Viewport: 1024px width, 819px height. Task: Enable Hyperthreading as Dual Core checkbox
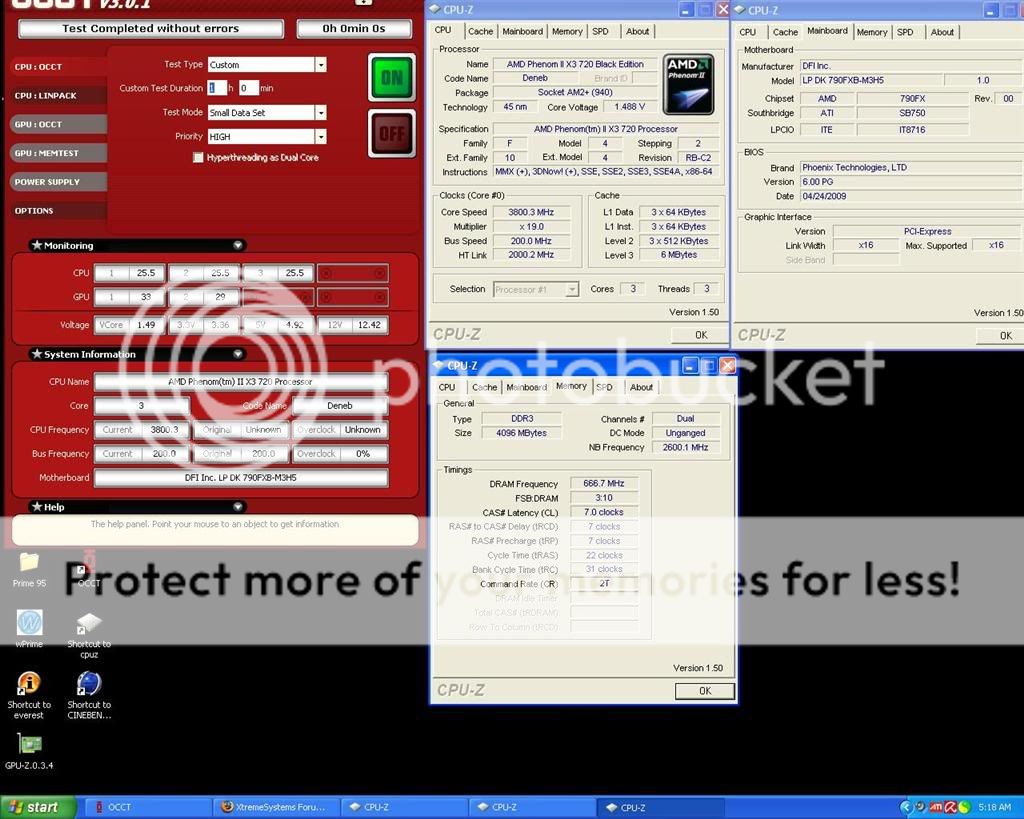[198, 157]
